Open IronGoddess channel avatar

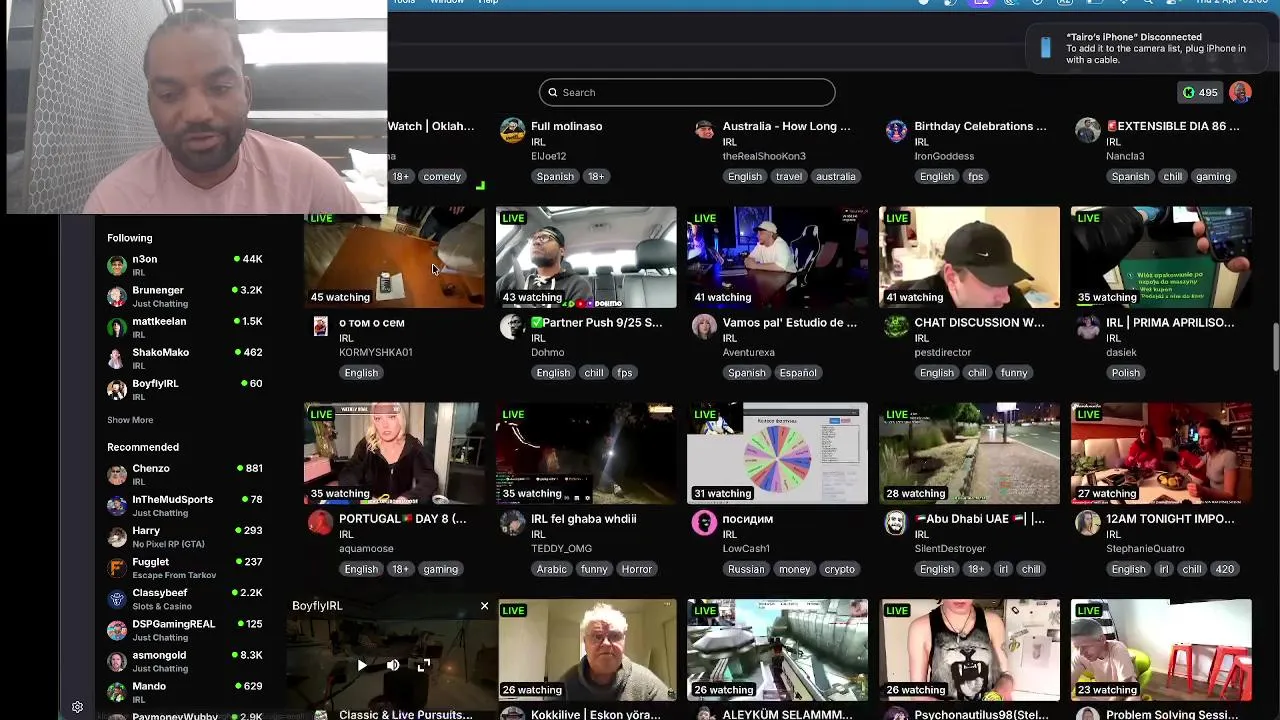[x=896, y=130]
